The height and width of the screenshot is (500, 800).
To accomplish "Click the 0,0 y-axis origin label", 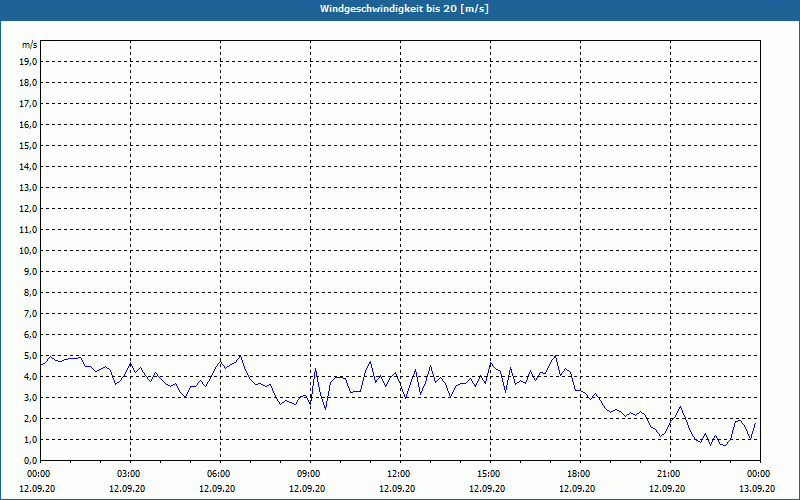I will tap(31, 460).
